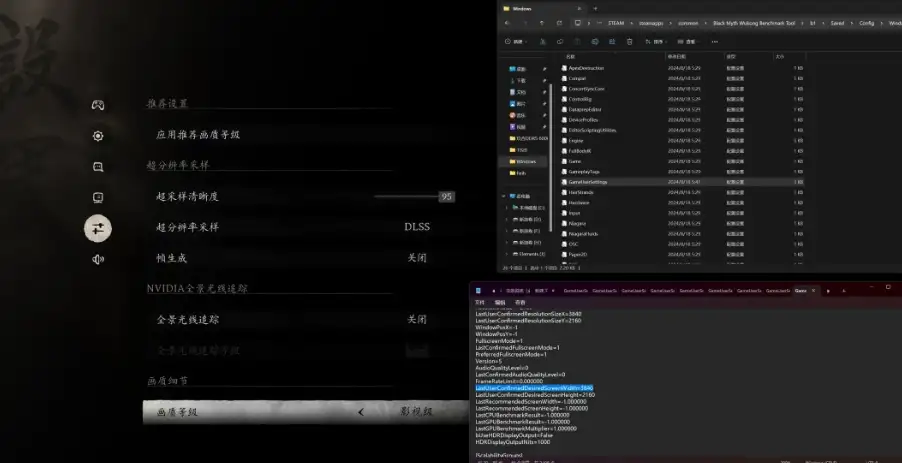Expand the local disk (C:) tree node
902x463 pixels.
tap(507, 208)
